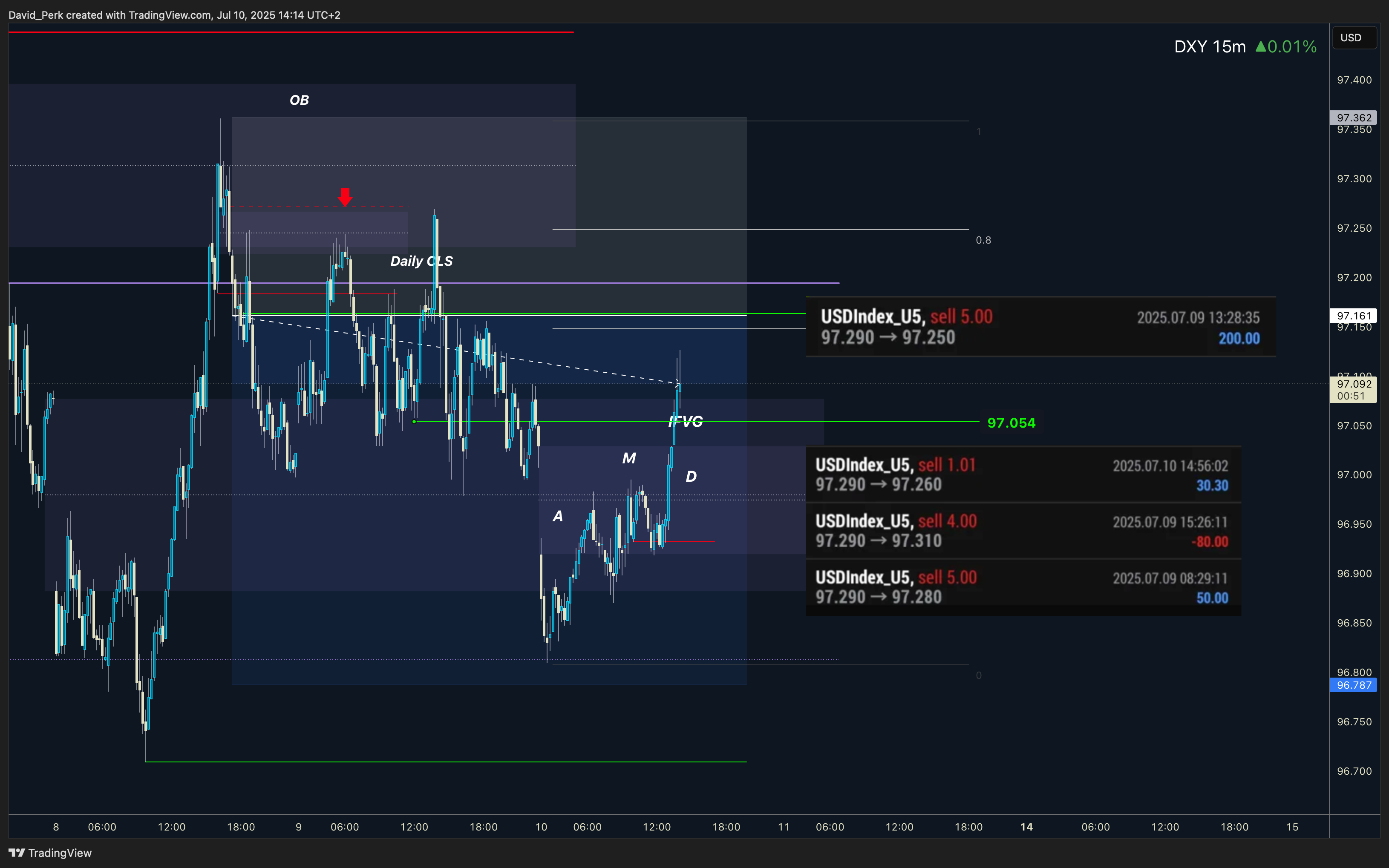
Task: Click the 97.200 price axis label
Action: point(1354,277)
